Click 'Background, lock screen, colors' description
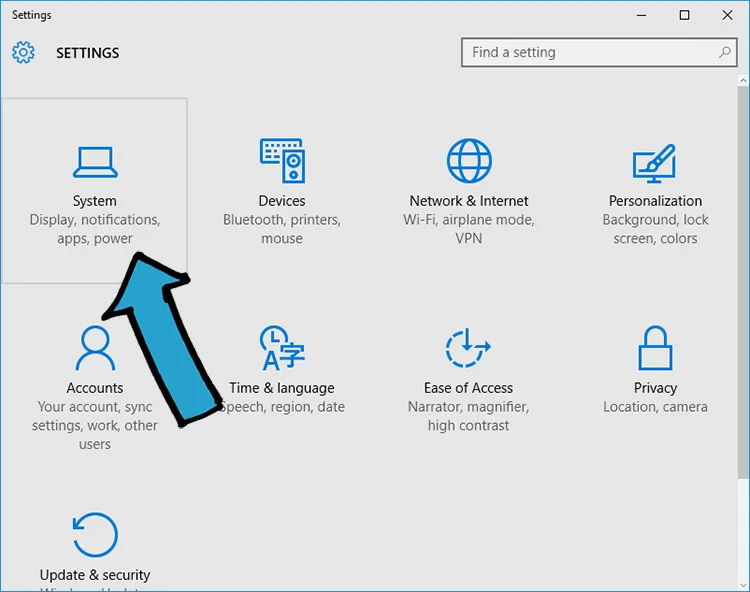The image size is (750, 592). point(655,229)
